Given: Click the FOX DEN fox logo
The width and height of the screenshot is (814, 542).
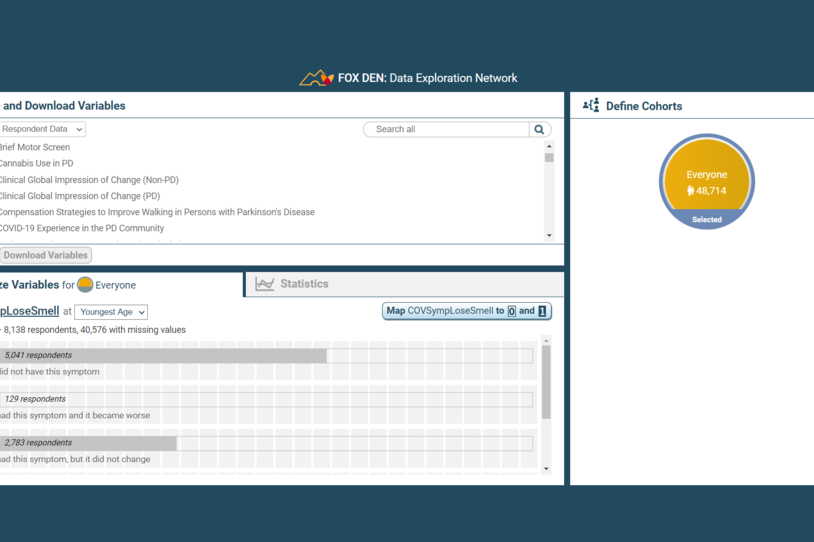Looking at the screenshot, I should 316,77.
